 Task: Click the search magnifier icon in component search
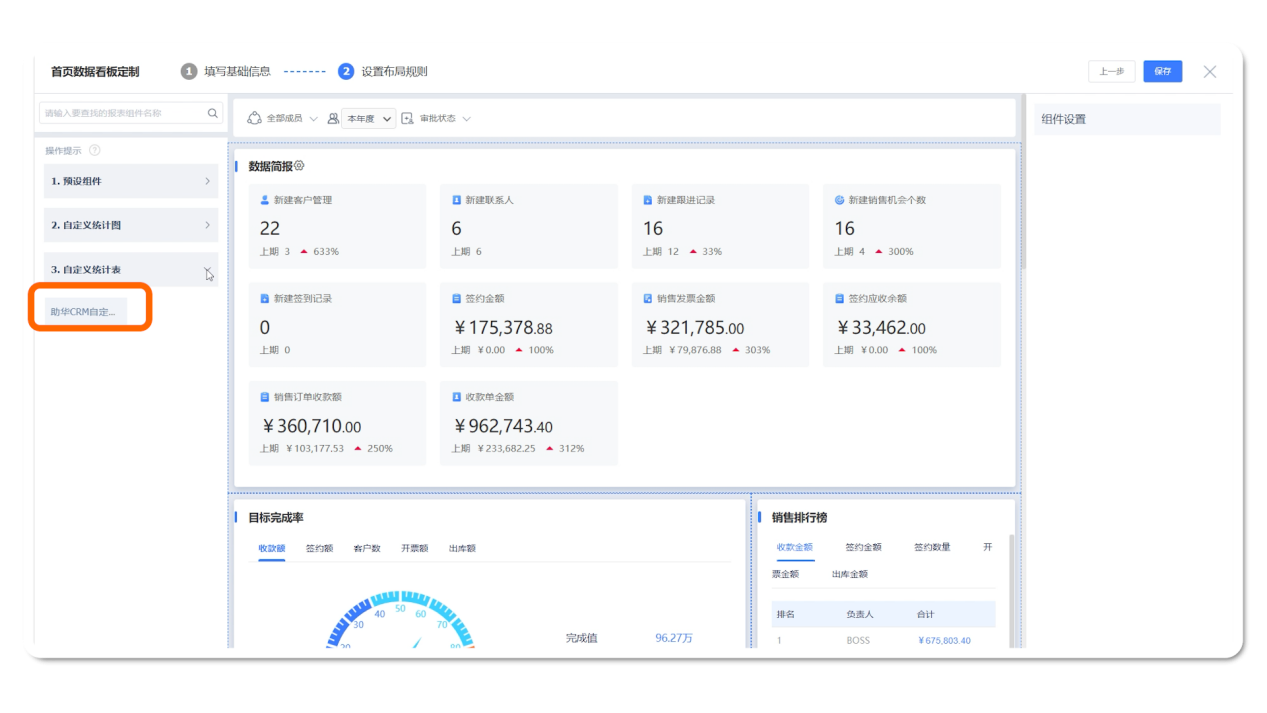click(212, 113)
